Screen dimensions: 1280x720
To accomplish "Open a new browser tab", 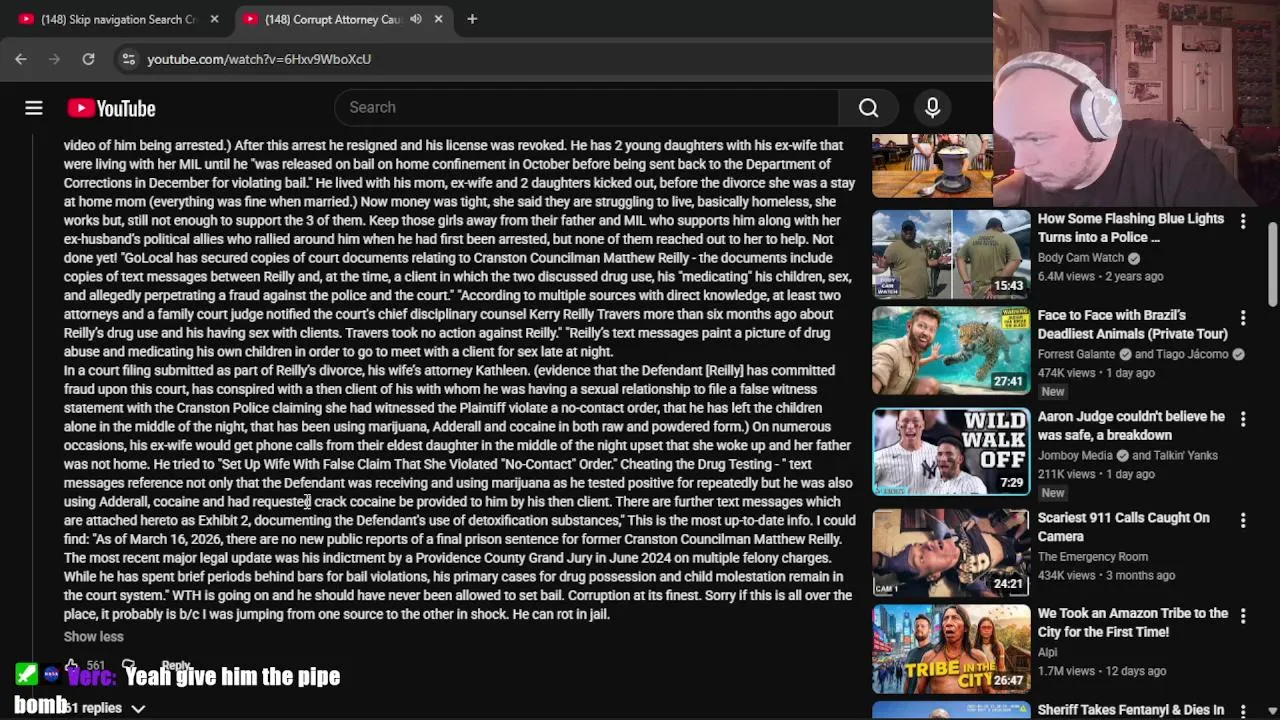I will point(472,19).
